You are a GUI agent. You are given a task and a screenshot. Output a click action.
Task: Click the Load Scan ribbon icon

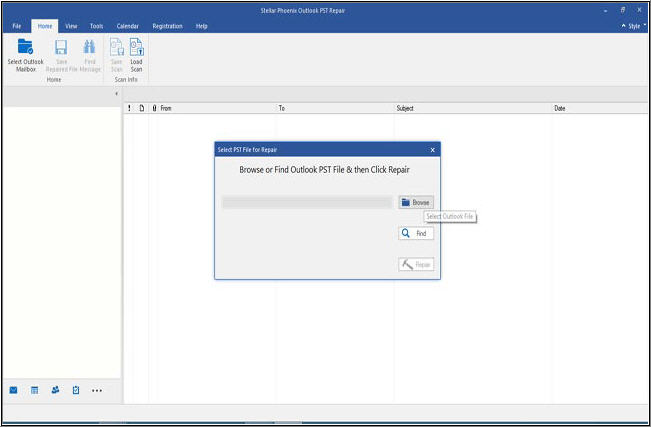[x=136, y=47]
